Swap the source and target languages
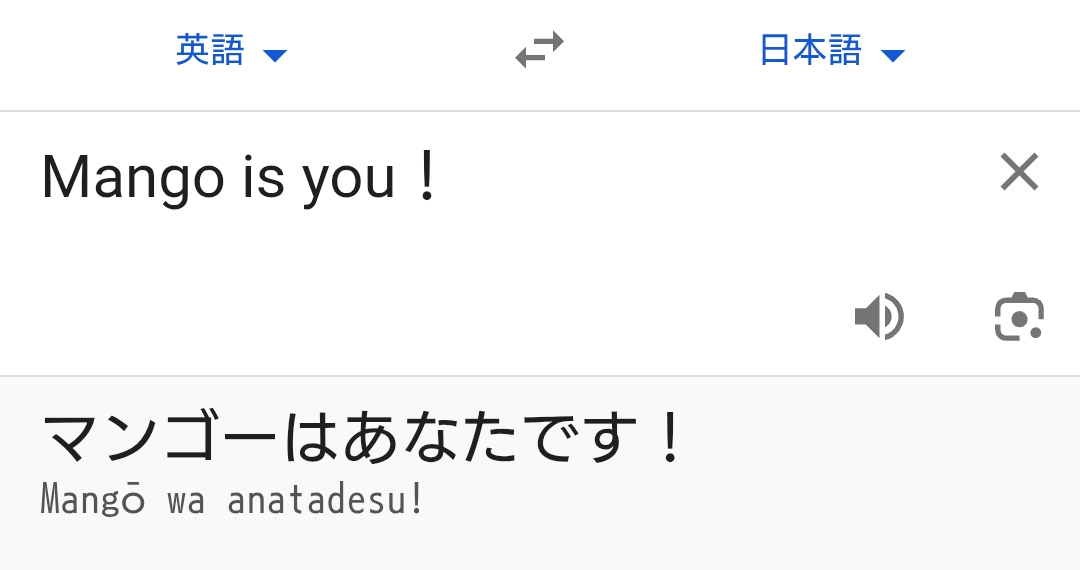Viewport: 1080px width, 570px height. tap(539, 50)
